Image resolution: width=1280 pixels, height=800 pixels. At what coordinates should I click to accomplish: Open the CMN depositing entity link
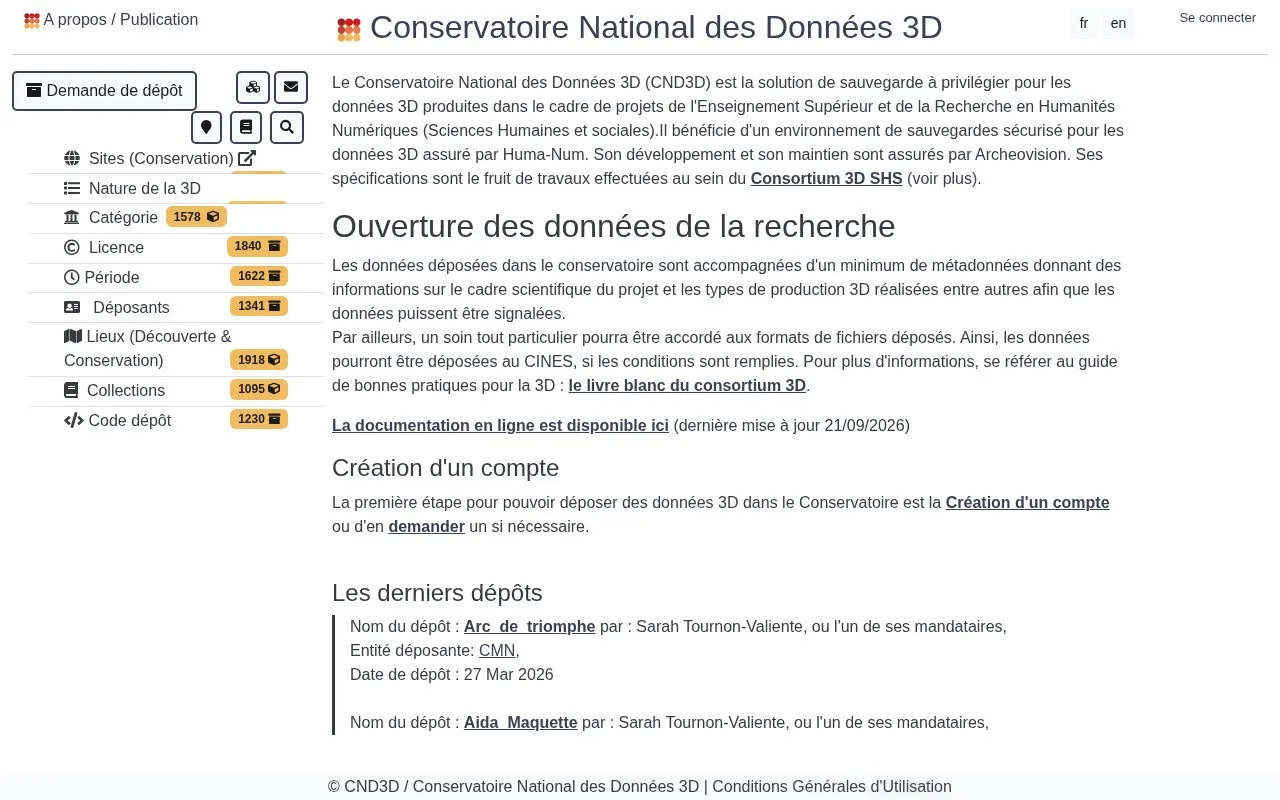497,650
